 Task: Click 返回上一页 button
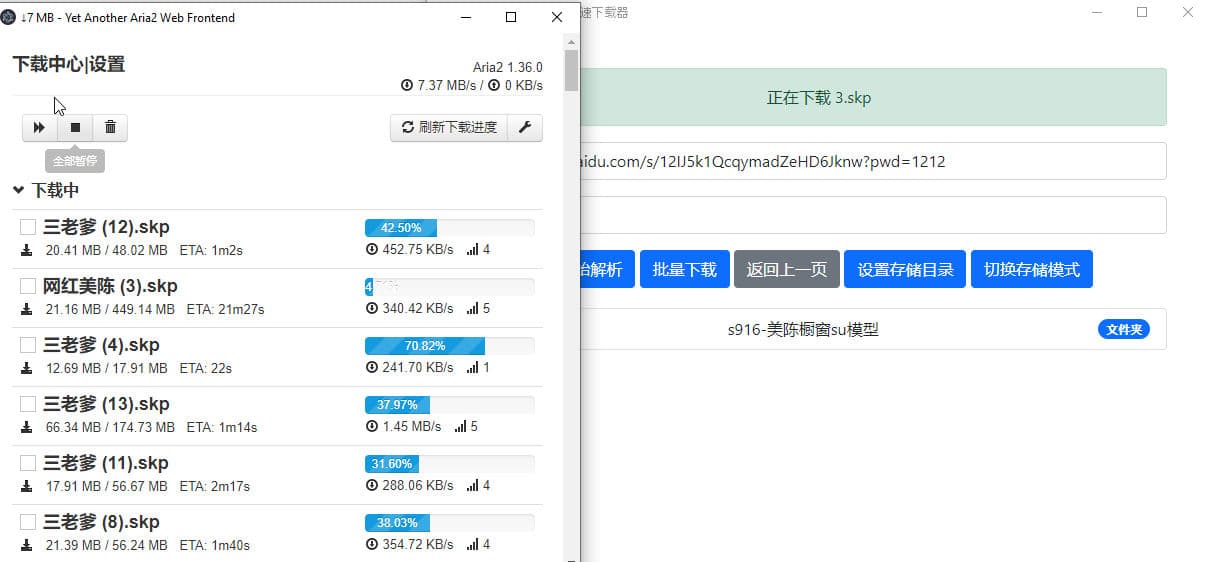pyautogui.click(x=787, y=269)
